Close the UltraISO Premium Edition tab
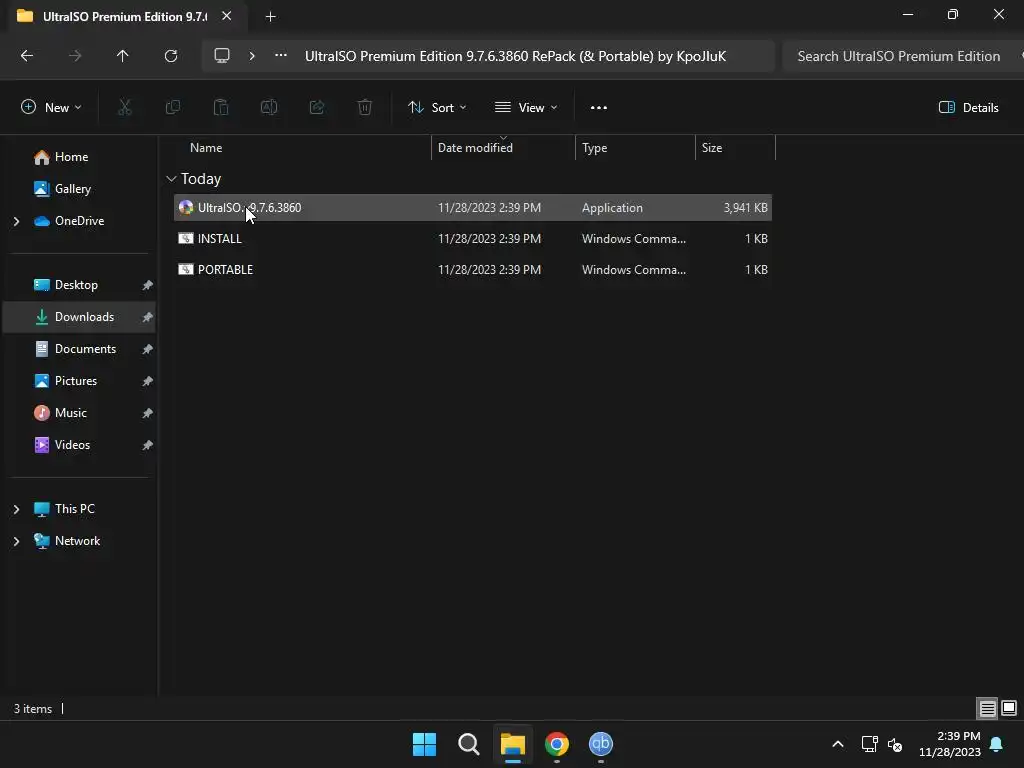The image size is (1024, 768). (226, 16)
